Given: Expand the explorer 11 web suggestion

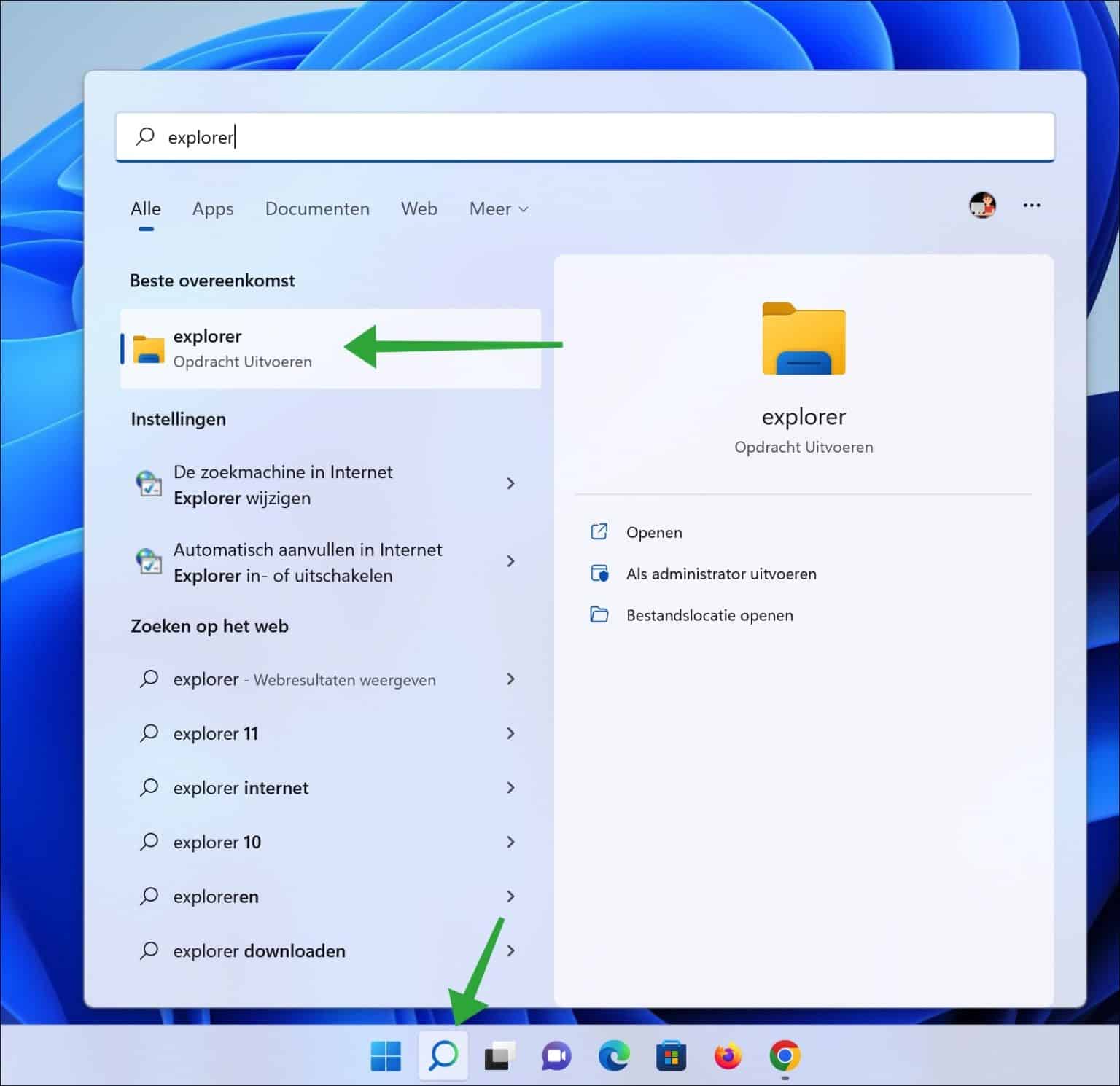Looking at the screenshot, I should click(x=511, y=733).
